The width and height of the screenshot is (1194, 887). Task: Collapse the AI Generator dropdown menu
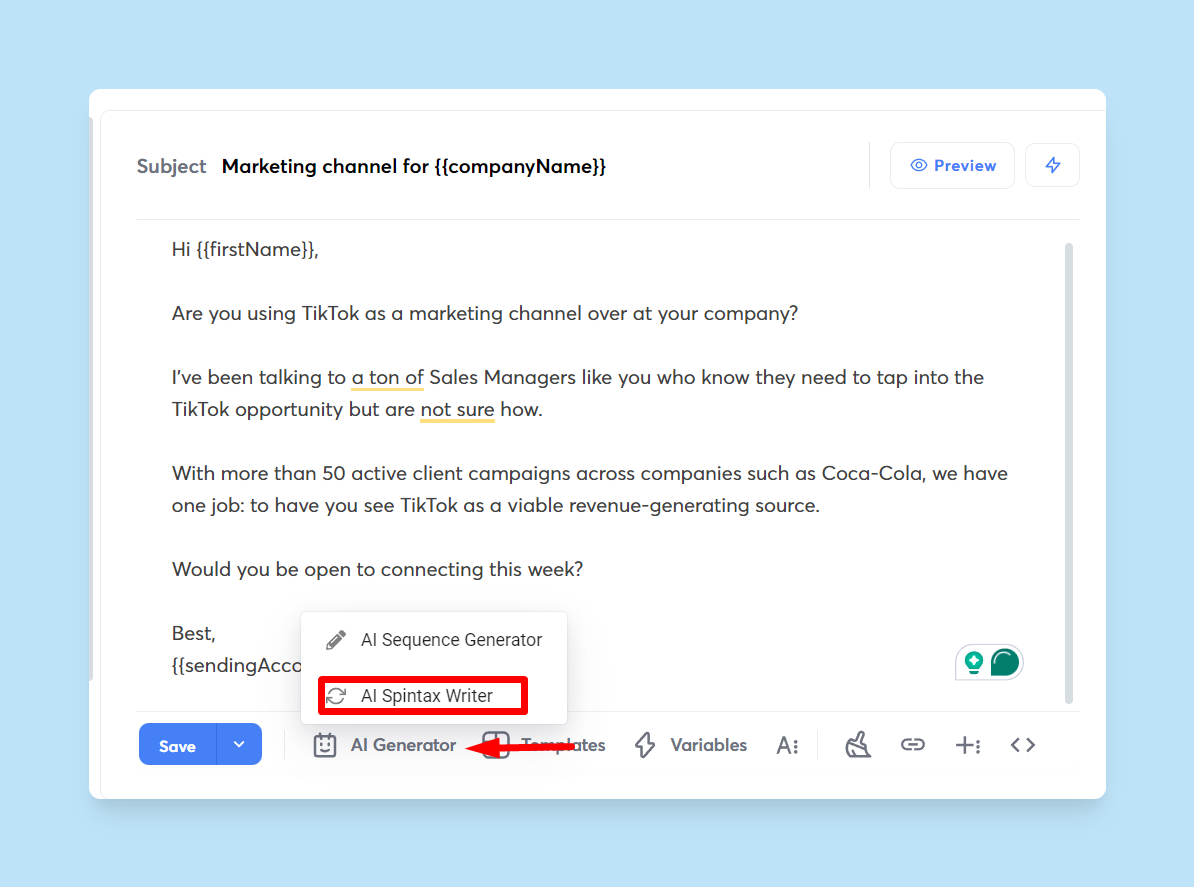point(385,745)
